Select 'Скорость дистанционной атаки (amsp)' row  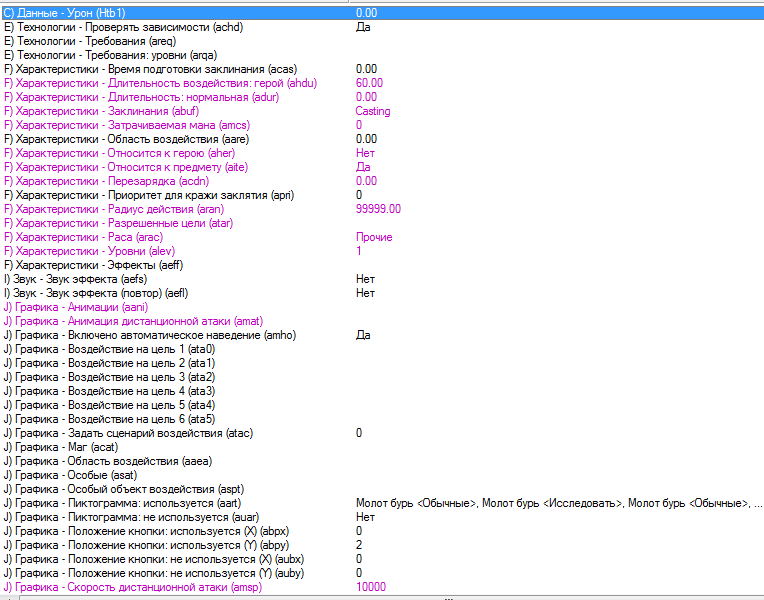click(382, 588)
